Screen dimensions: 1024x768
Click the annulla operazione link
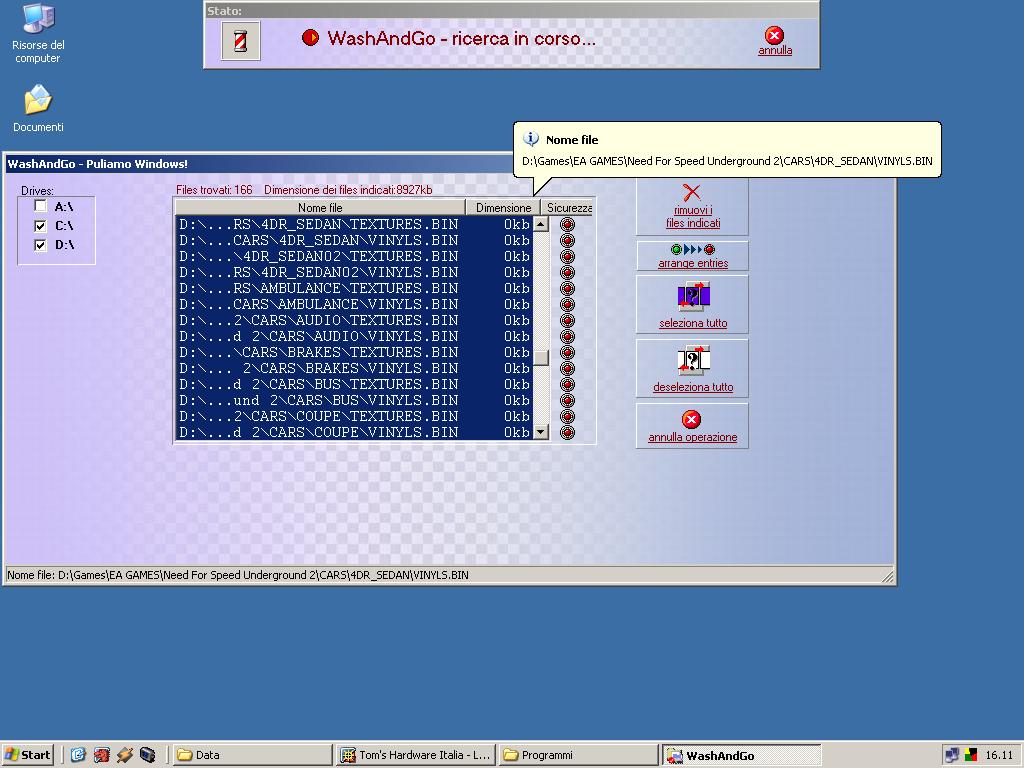tap(692, 438)
